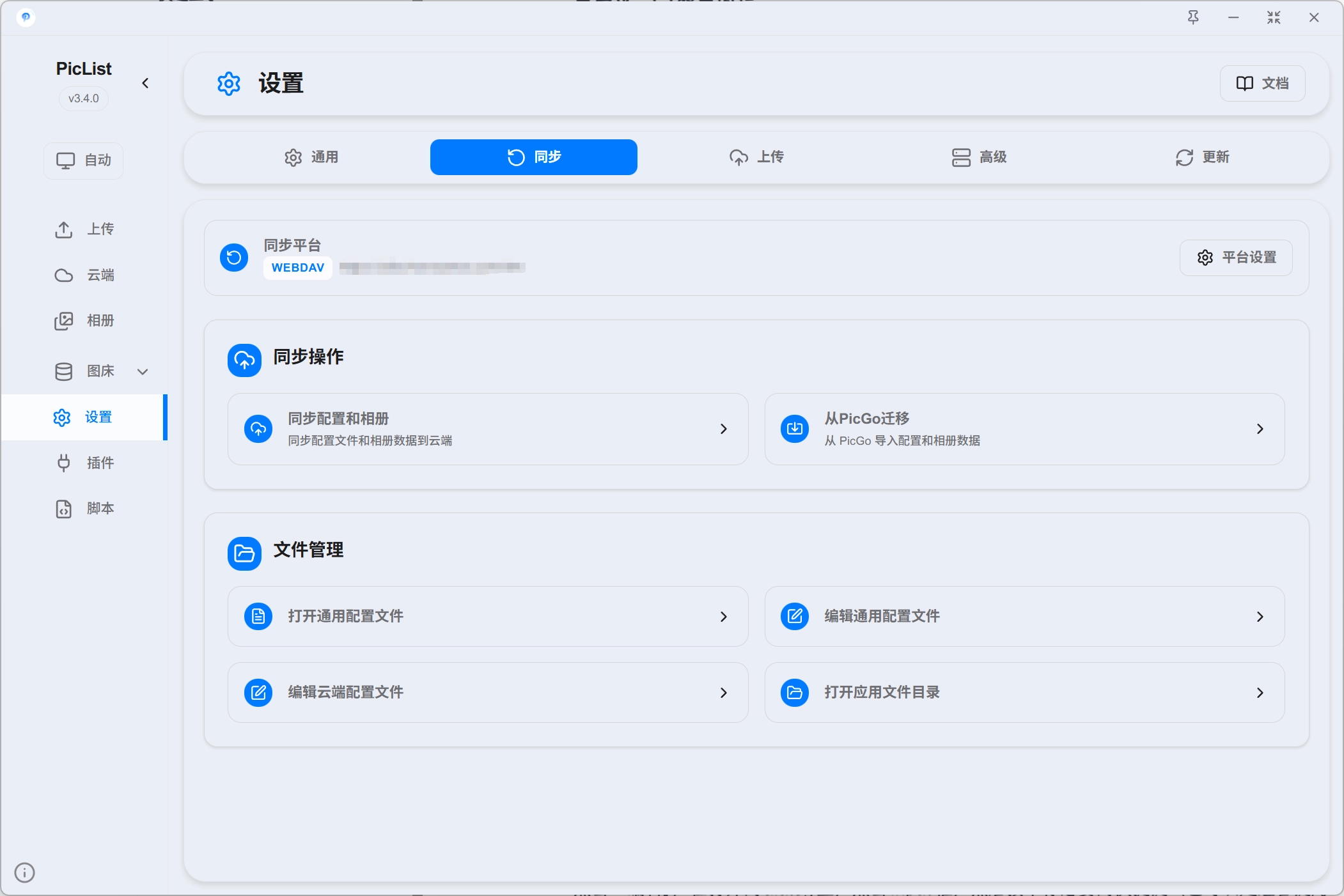Click document icon in 打开通用配置文件 card
1344x896 pixels.
(x=258, y=616)
